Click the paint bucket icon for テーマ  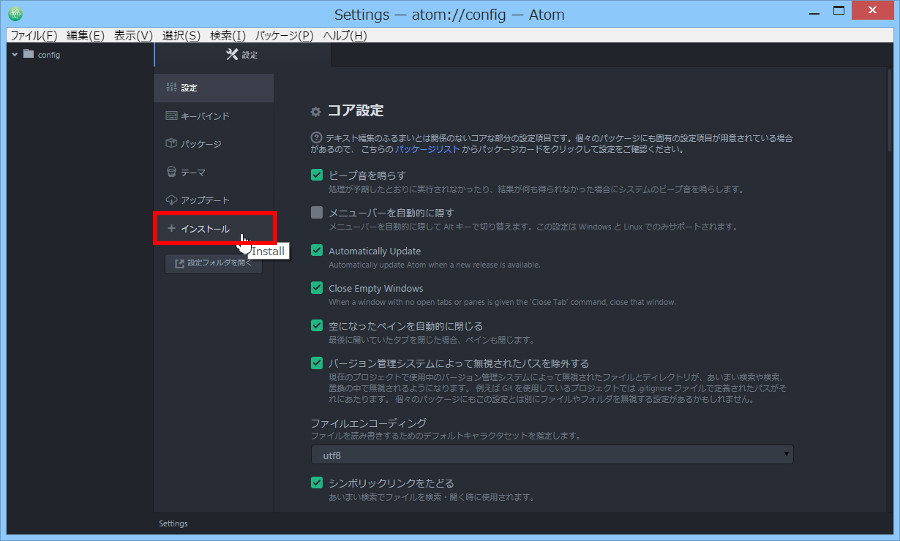pos(171,171)
